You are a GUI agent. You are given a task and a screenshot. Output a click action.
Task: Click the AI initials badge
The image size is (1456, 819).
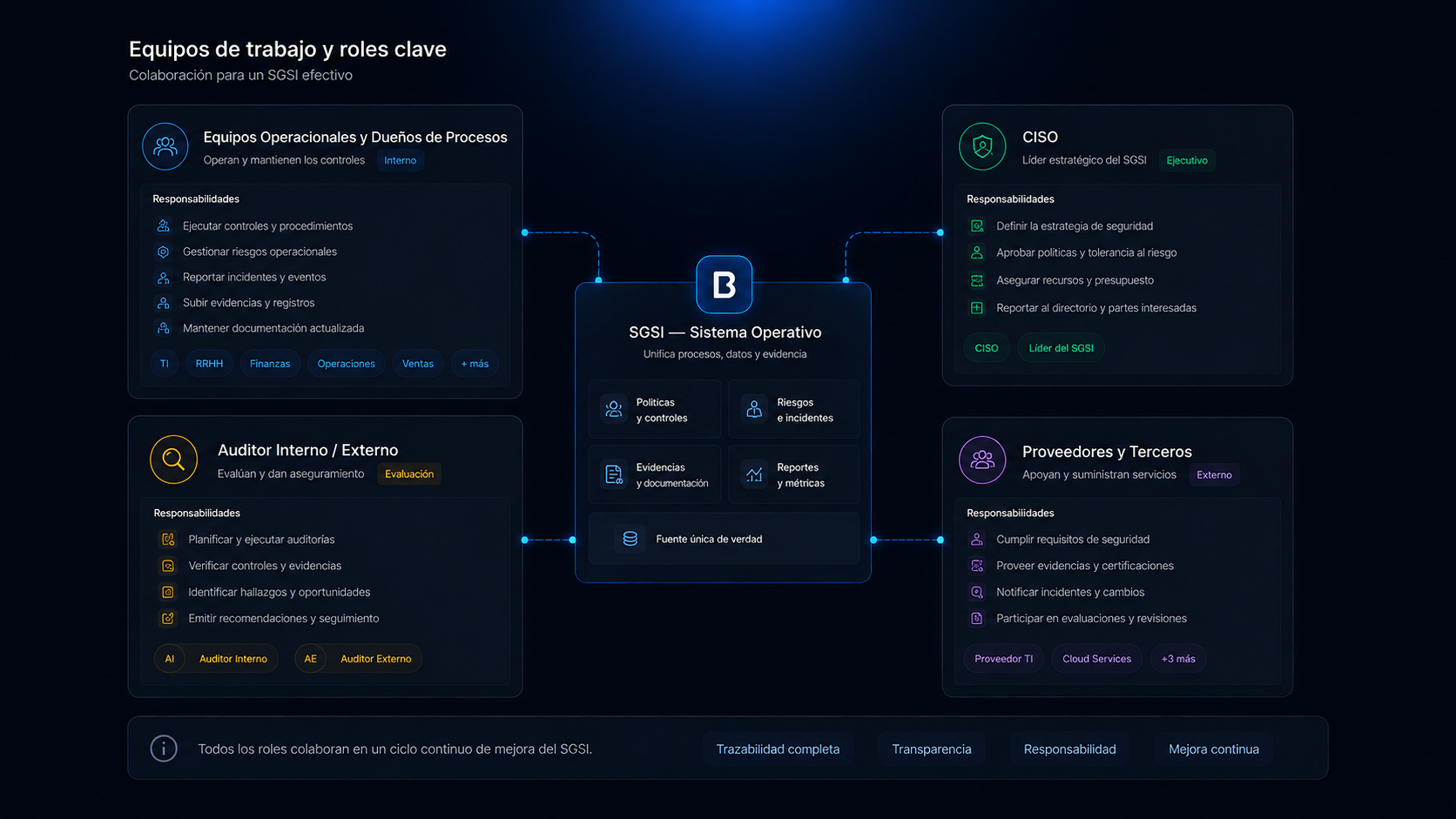170,659
